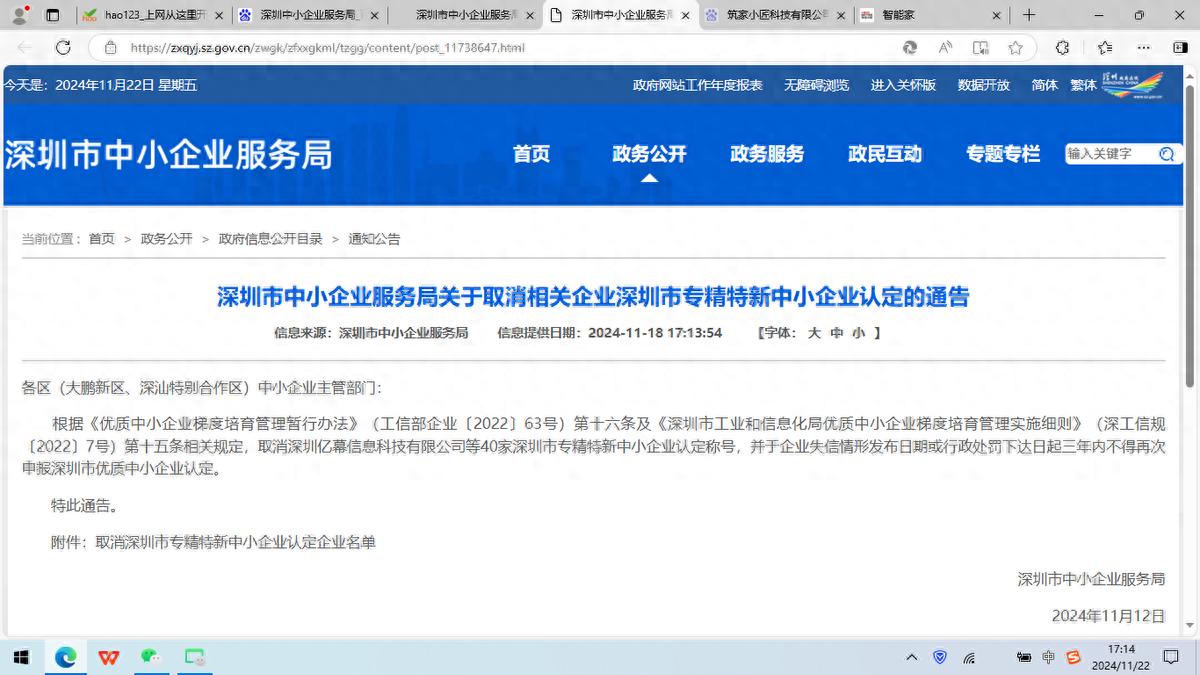Open the favorites list

pos(1105,47)
